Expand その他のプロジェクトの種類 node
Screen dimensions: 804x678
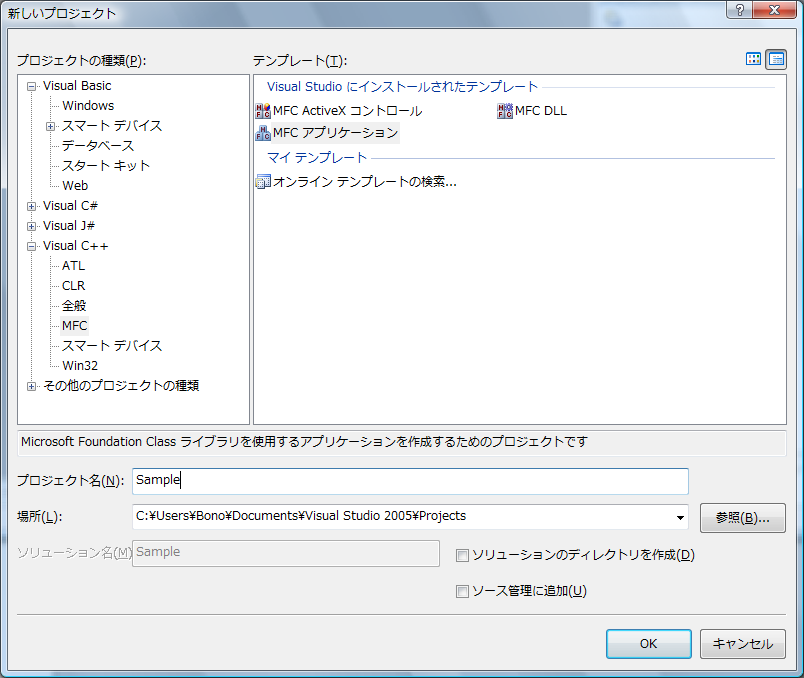(32, 386)
